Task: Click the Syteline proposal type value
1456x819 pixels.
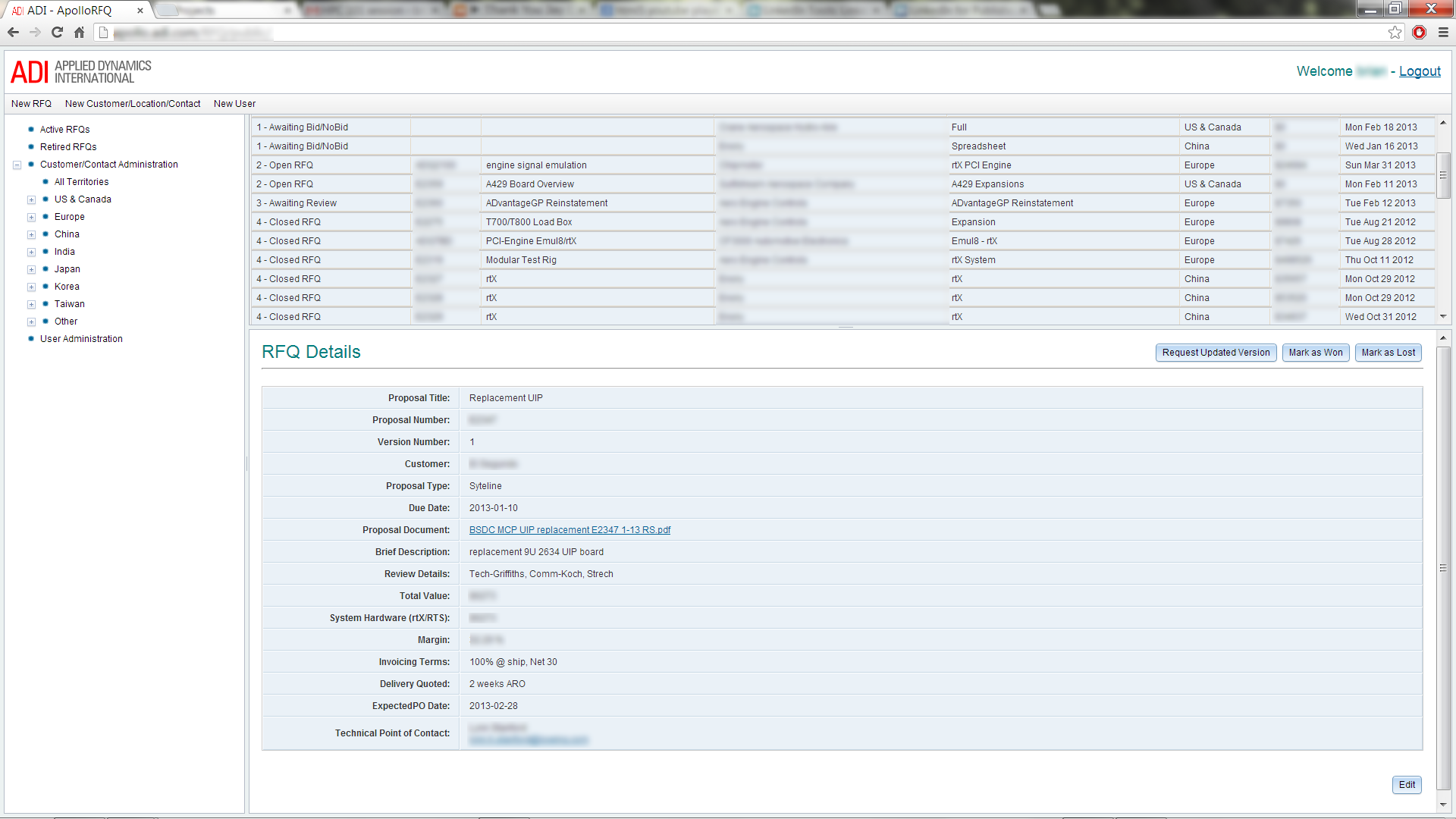Action: [485, 486]
